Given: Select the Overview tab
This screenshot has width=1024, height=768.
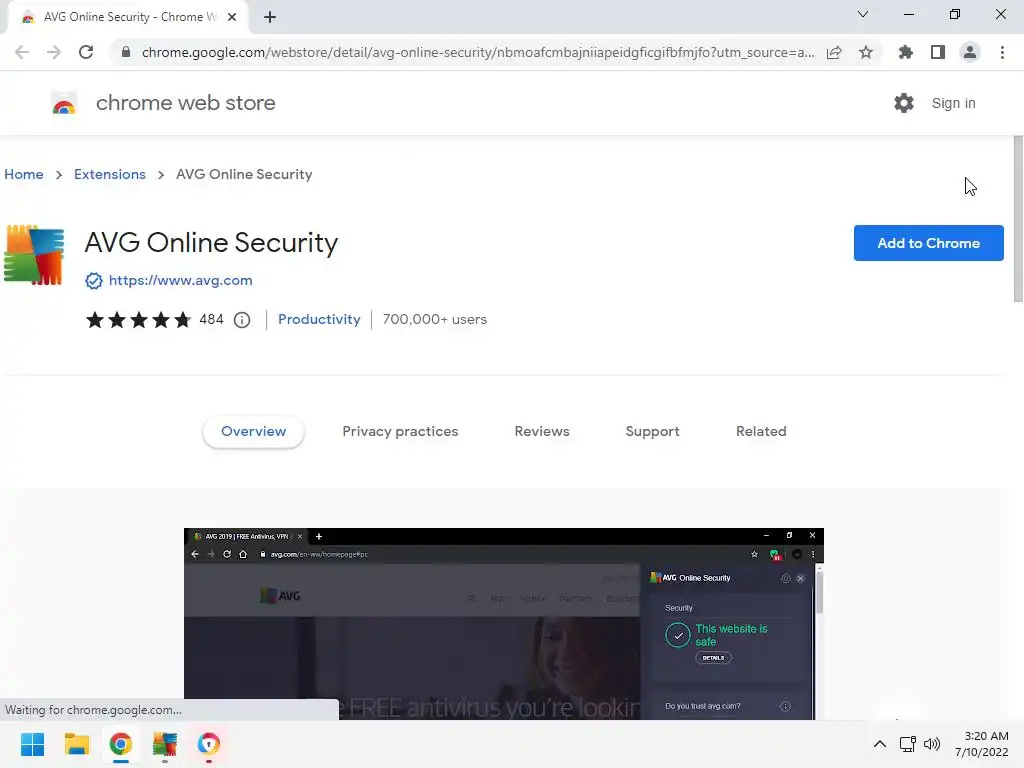Looking at the screenshot, I should (x=253, y=432).
